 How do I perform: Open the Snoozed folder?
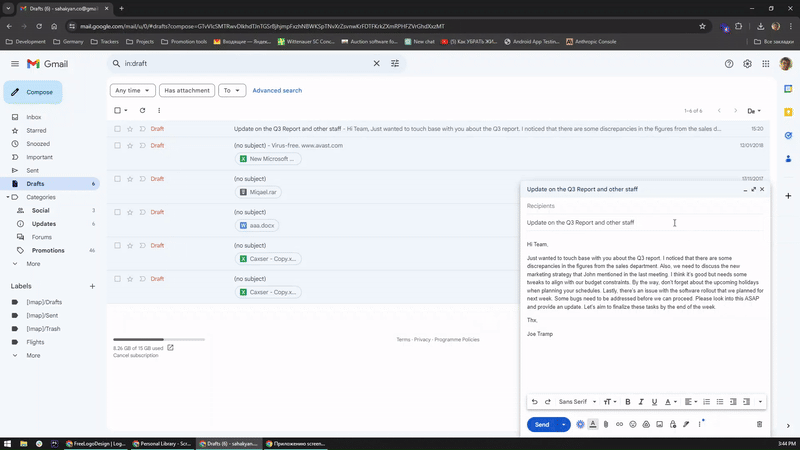click(x=38, y=144)
